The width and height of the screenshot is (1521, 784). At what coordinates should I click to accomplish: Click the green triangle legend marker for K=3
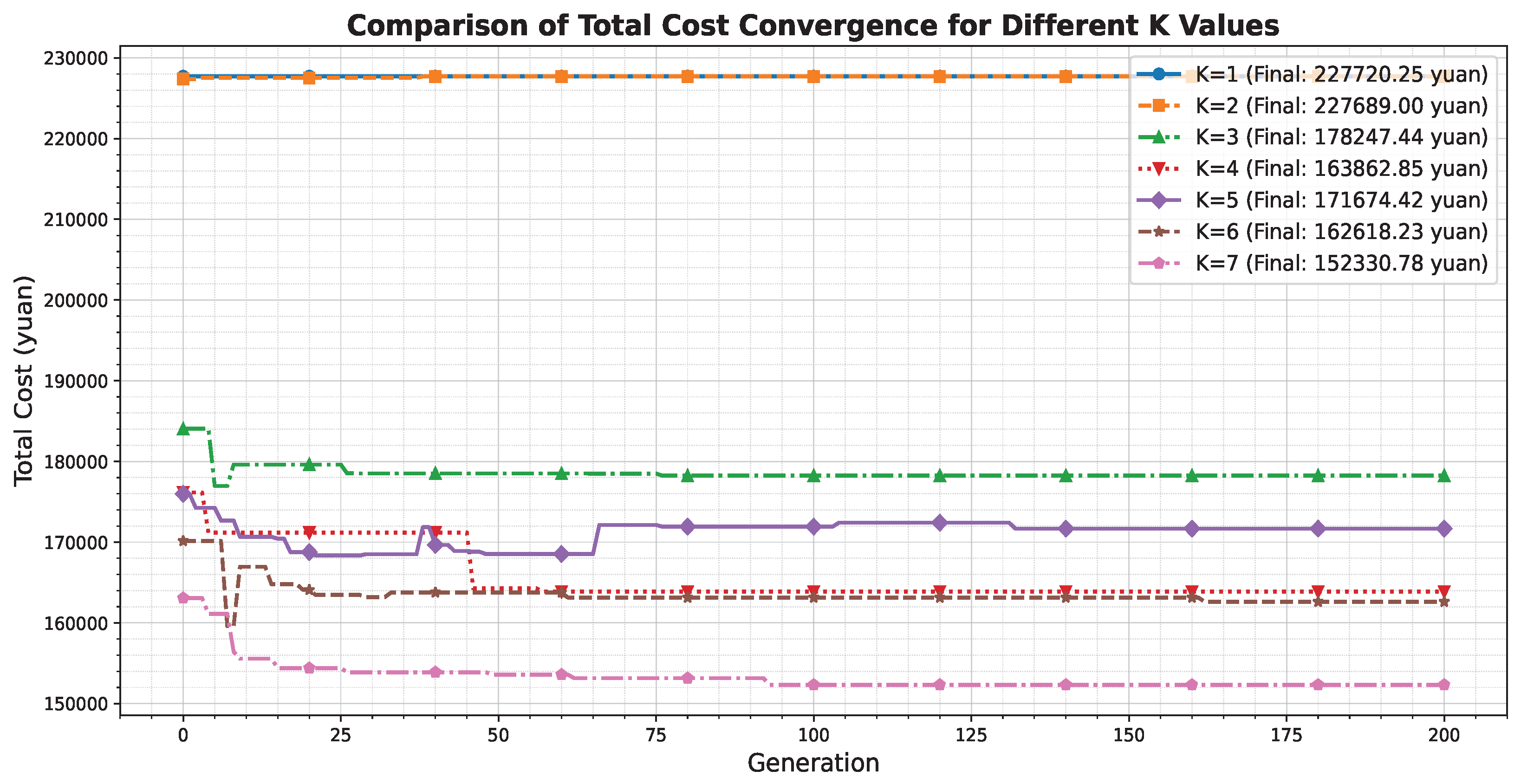click(1158, 137)
